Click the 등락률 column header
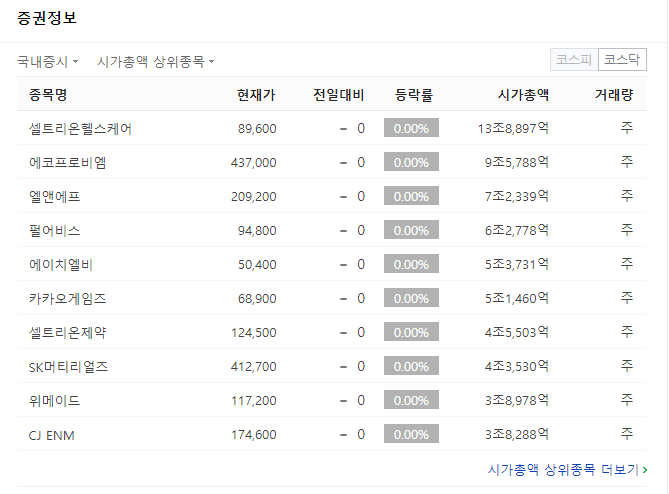 [414, 94]
